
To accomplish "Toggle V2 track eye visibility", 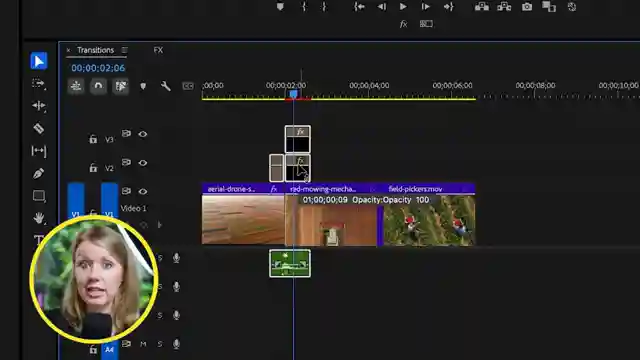I will click(x=142, y=163).
